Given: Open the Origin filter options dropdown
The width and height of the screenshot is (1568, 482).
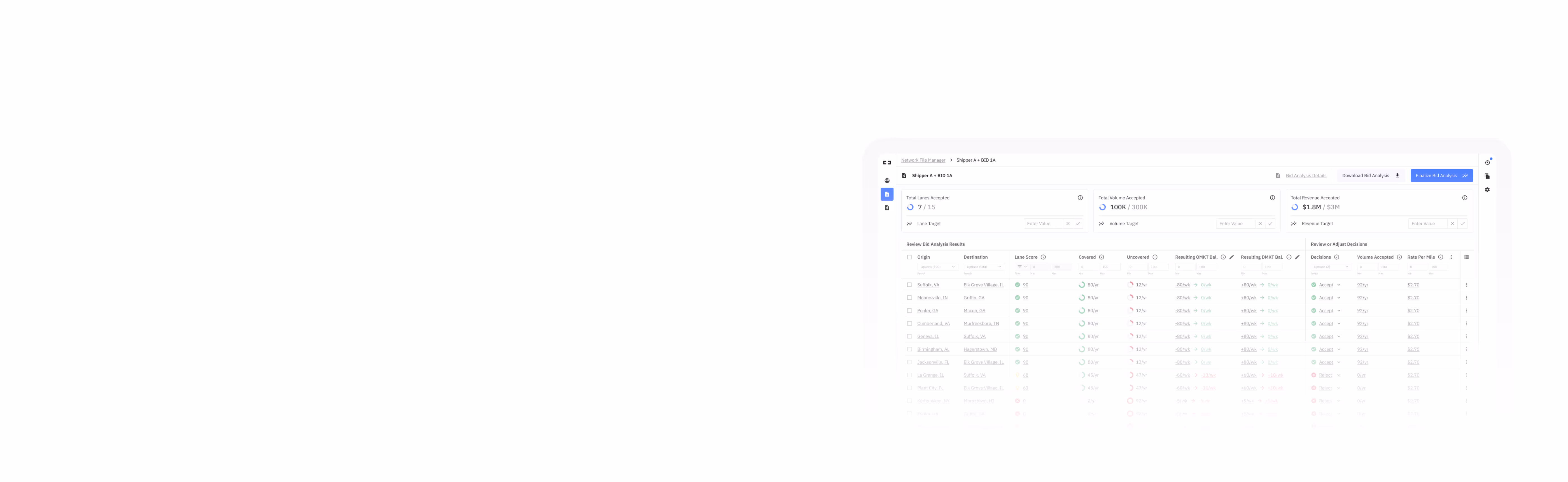Looking at the screenshot, I should [937, 267].
